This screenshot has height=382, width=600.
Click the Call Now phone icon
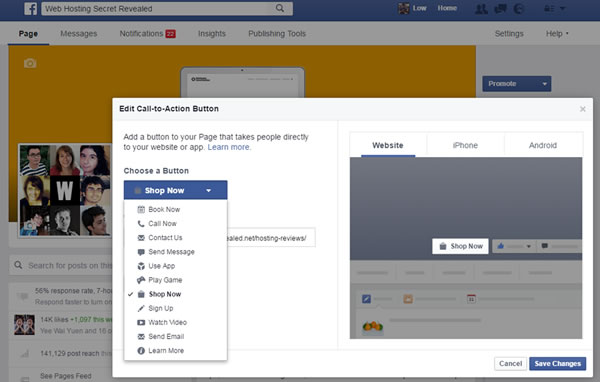[141, 224]
